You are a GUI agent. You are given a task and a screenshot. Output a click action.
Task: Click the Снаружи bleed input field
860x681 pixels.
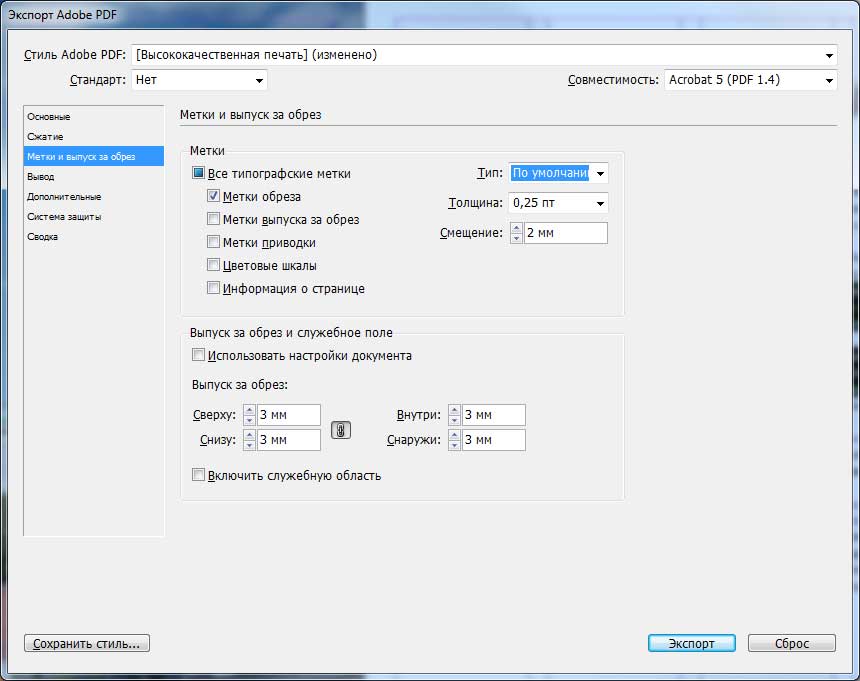click(494, 440)
